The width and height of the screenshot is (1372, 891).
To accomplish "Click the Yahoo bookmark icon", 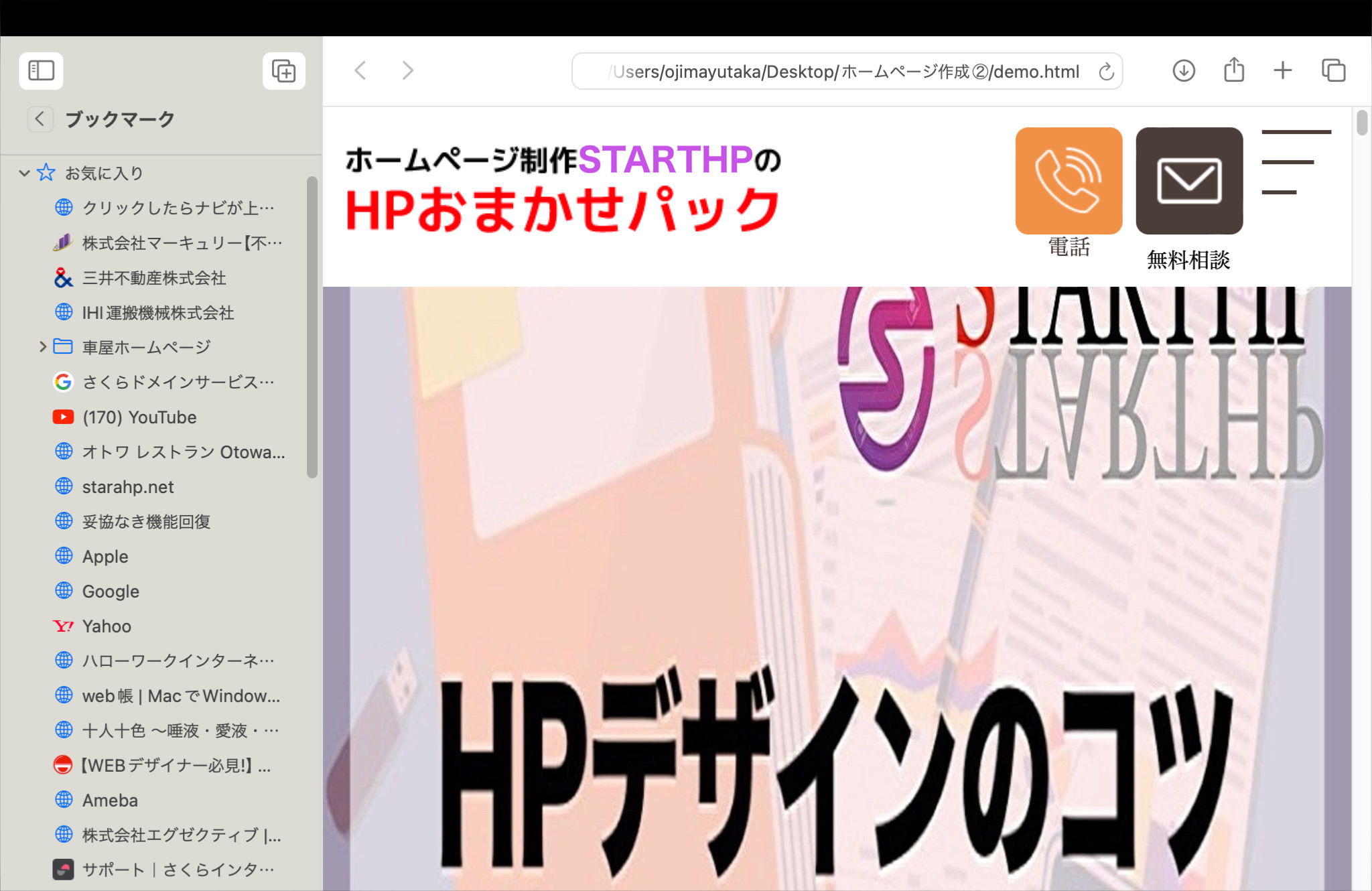I will click(x=63, y=626).
